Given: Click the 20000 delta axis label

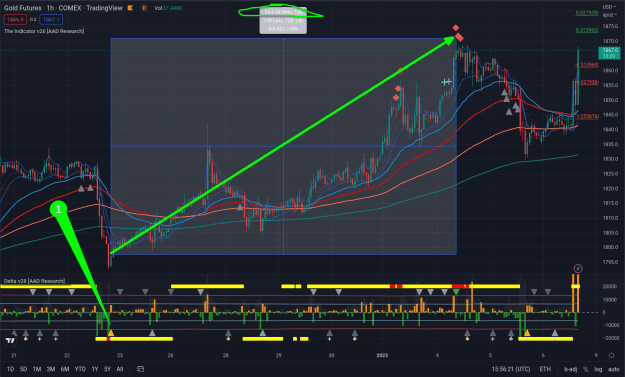Looking at the screenshot, I should pyautogui.click(x=609, y=287).
